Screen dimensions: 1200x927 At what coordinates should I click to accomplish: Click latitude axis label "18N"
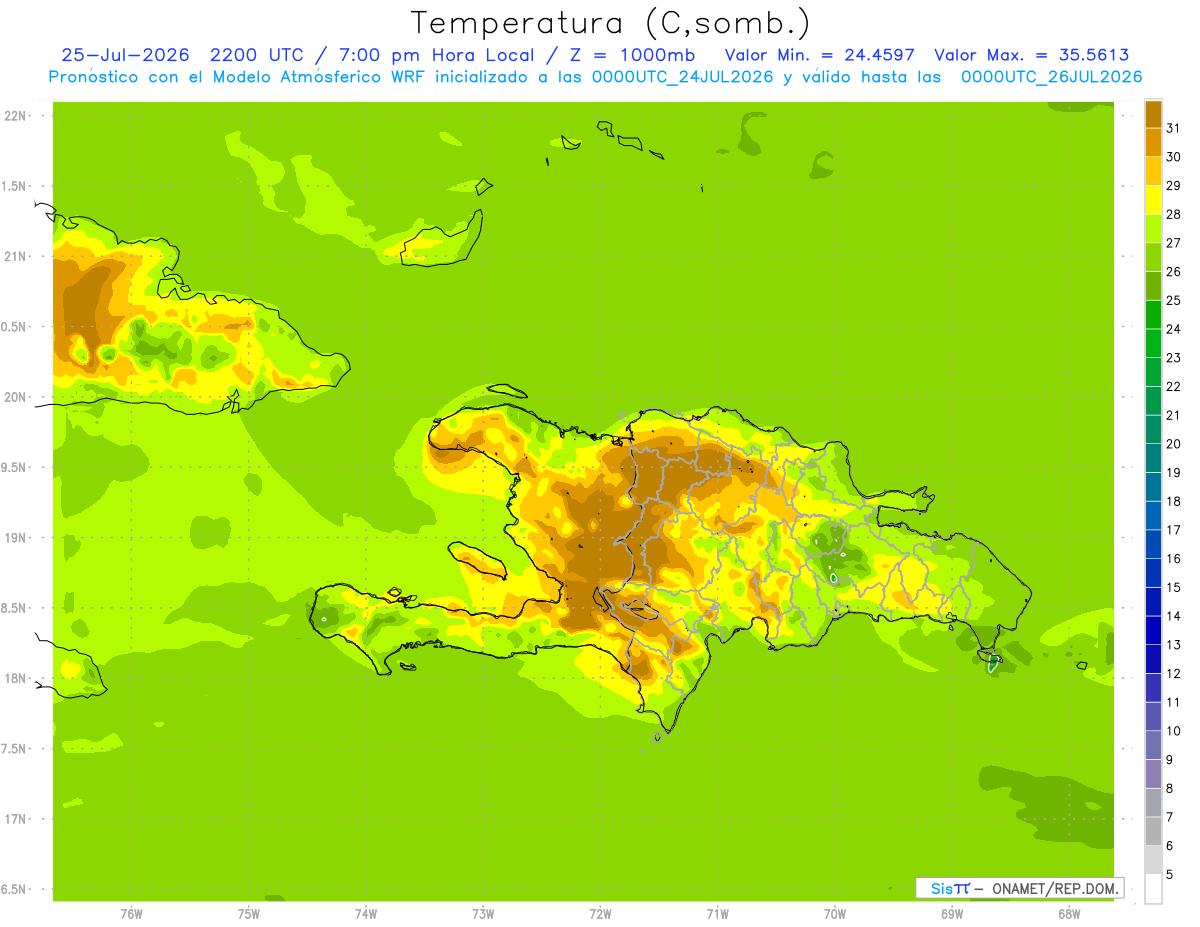click(x=15, y=678)
